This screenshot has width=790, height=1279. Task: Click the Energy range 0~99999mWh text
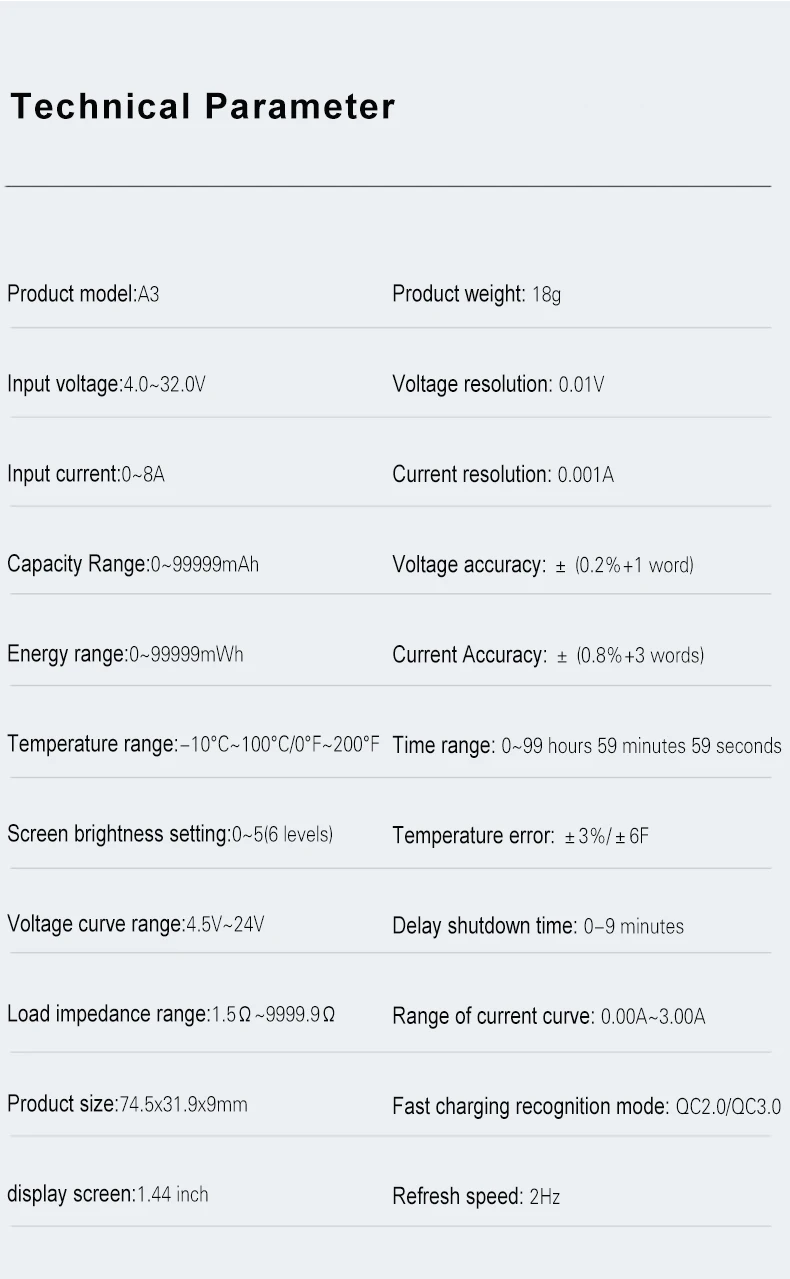tap(125, 654)
